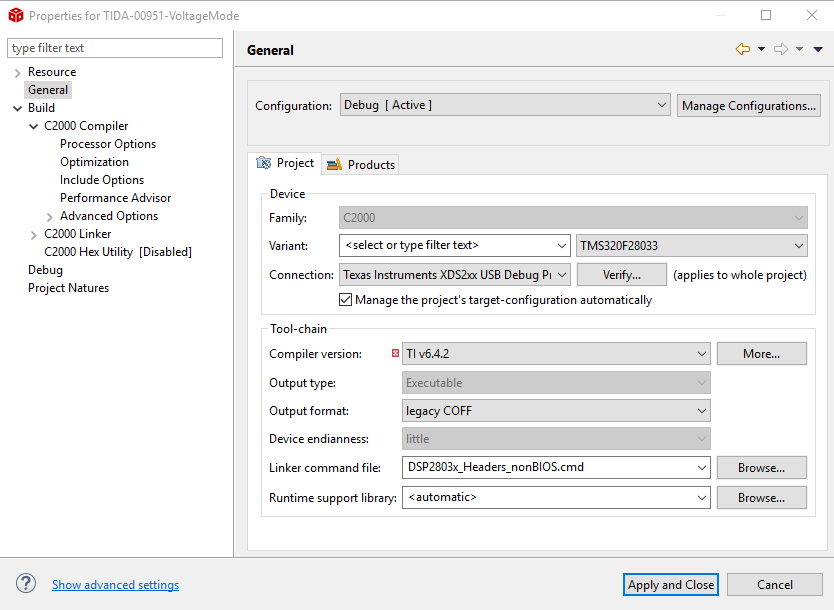Click the type filter text field

tap(115, 48)
